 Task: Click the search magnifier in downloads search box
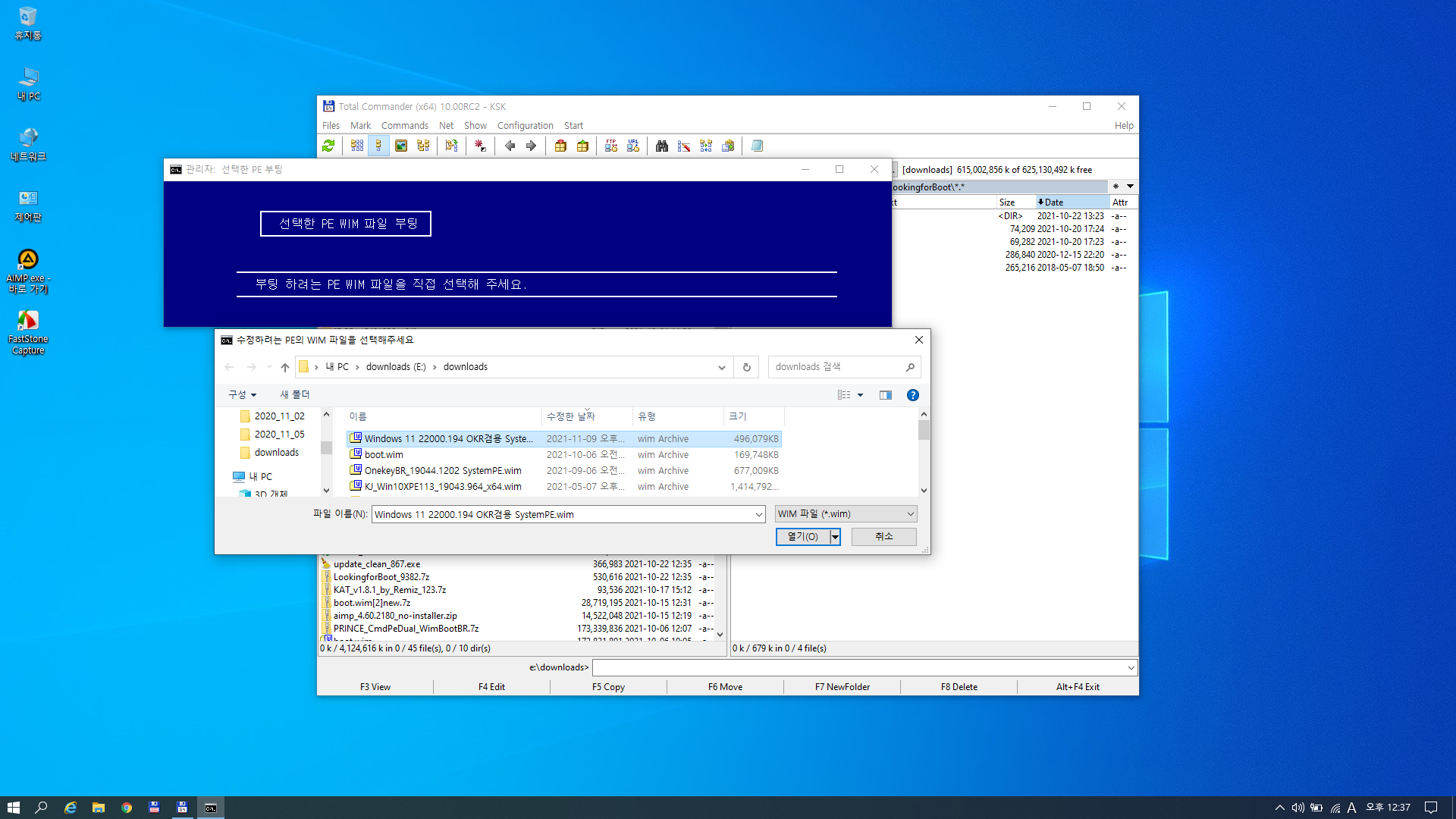click(x=910, y=367)
